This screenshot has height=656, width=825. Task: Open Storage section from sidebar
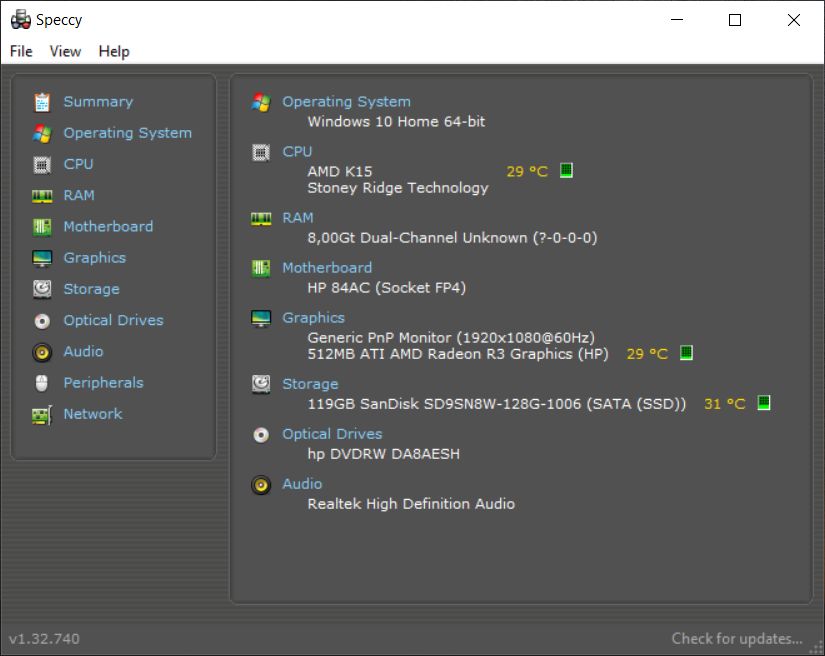(92, 289)
